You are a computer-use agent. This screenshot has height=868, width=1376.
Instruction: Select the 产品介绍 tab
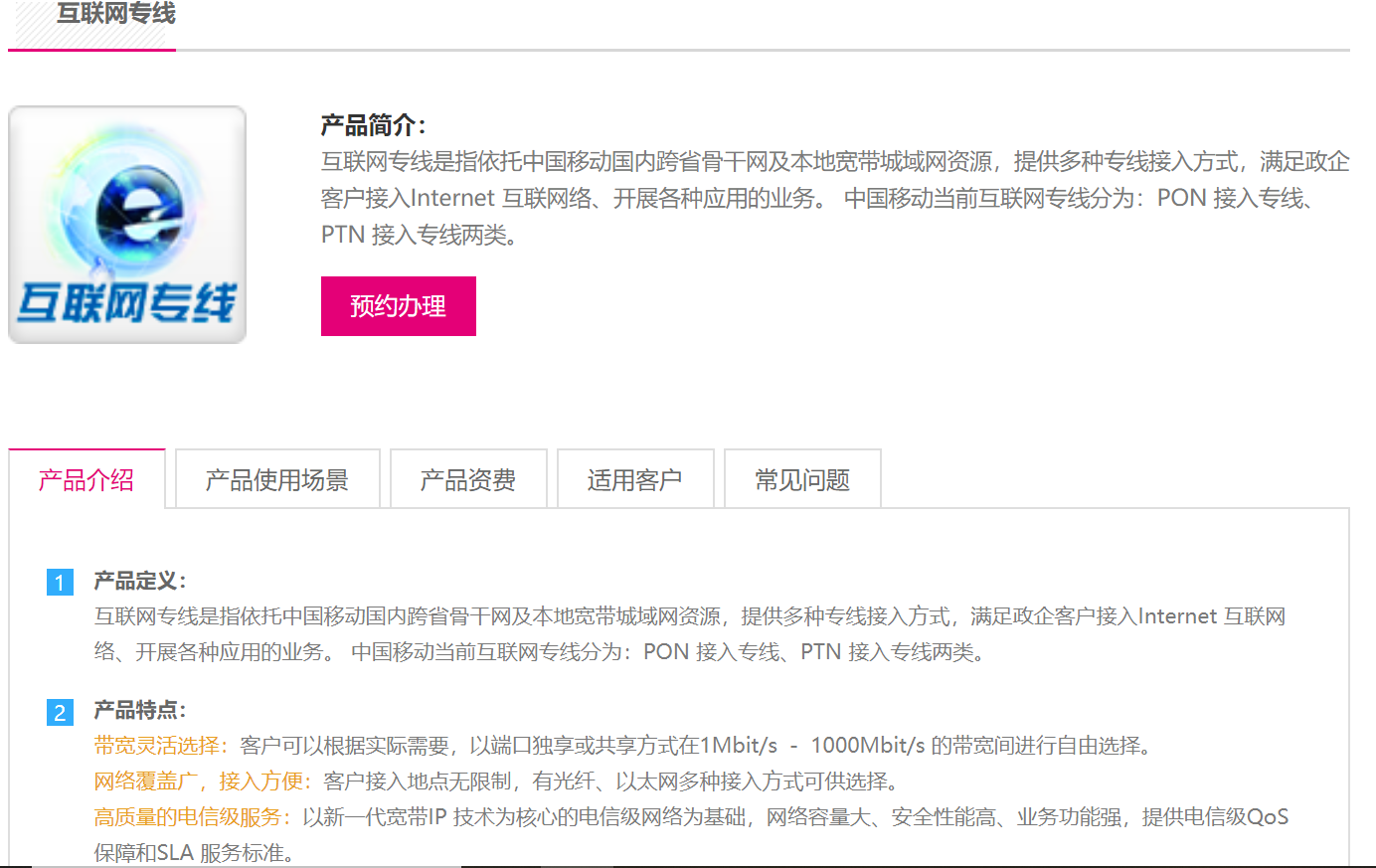[x=86, y=480]
